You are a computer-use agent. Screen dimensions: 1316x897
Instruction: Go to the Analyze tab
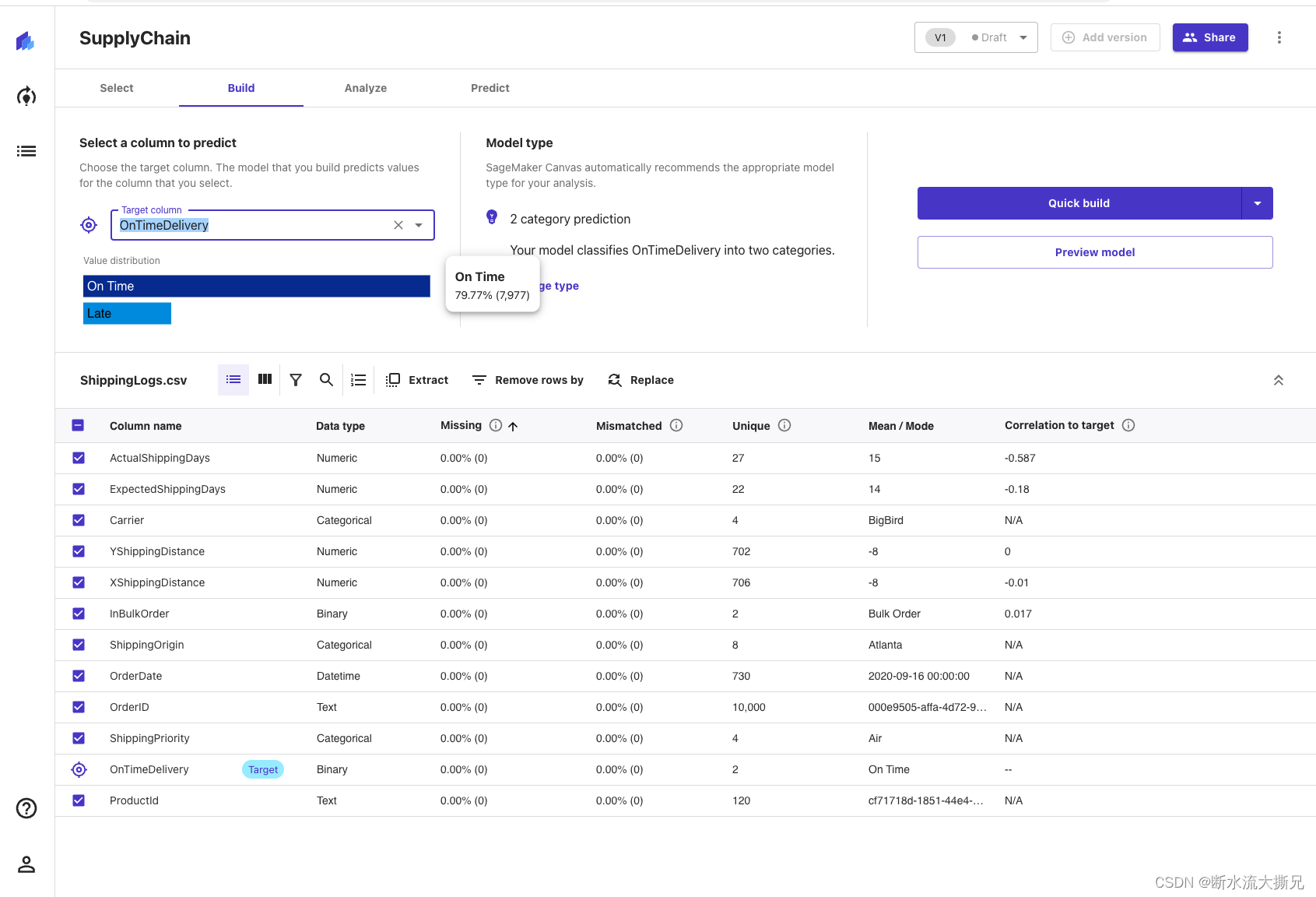[x=366, y=88]
